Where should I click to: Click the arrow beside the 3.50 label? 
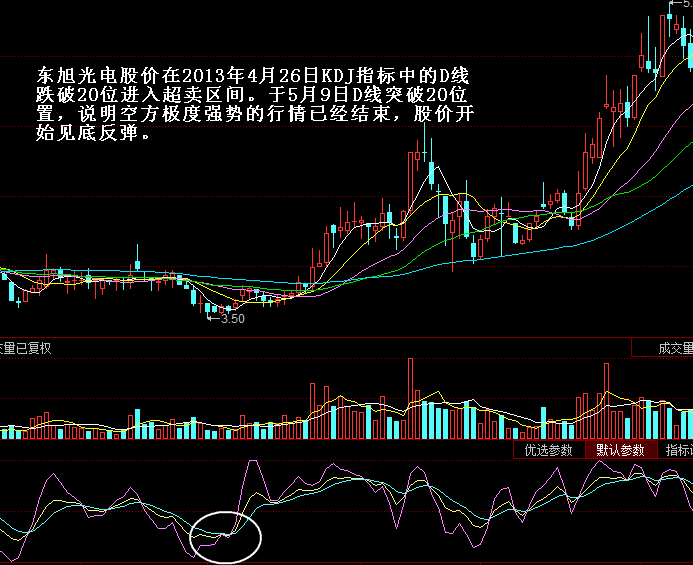point(212,318)
